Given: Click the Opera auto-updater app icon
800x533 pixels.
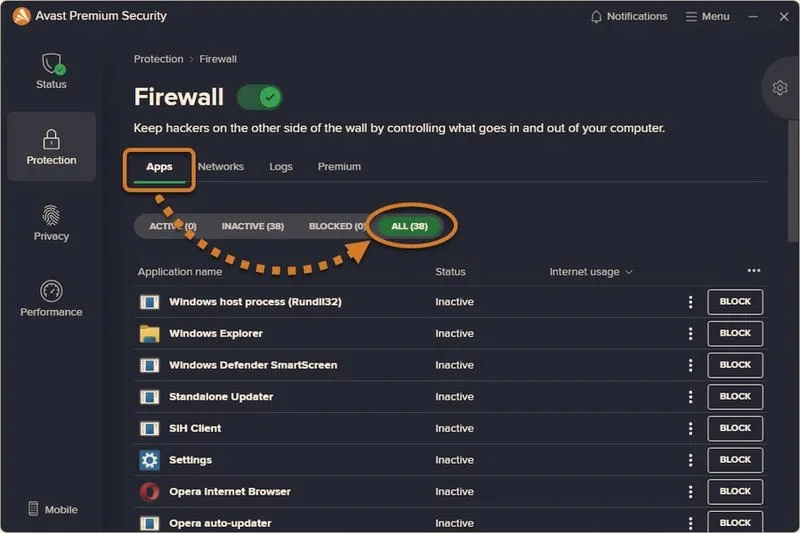Looking at the screenshot, I should (149, 523).
